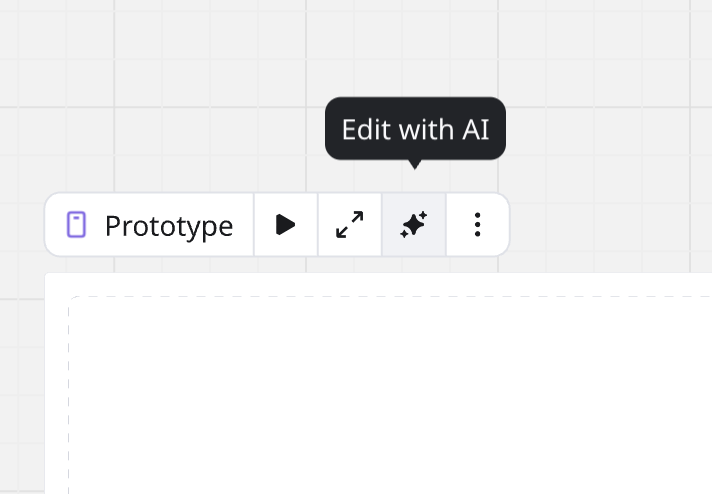The image size is (712, 494).
Task: Click the expand arrows fullscreen icon
Action: coord(350,225)
